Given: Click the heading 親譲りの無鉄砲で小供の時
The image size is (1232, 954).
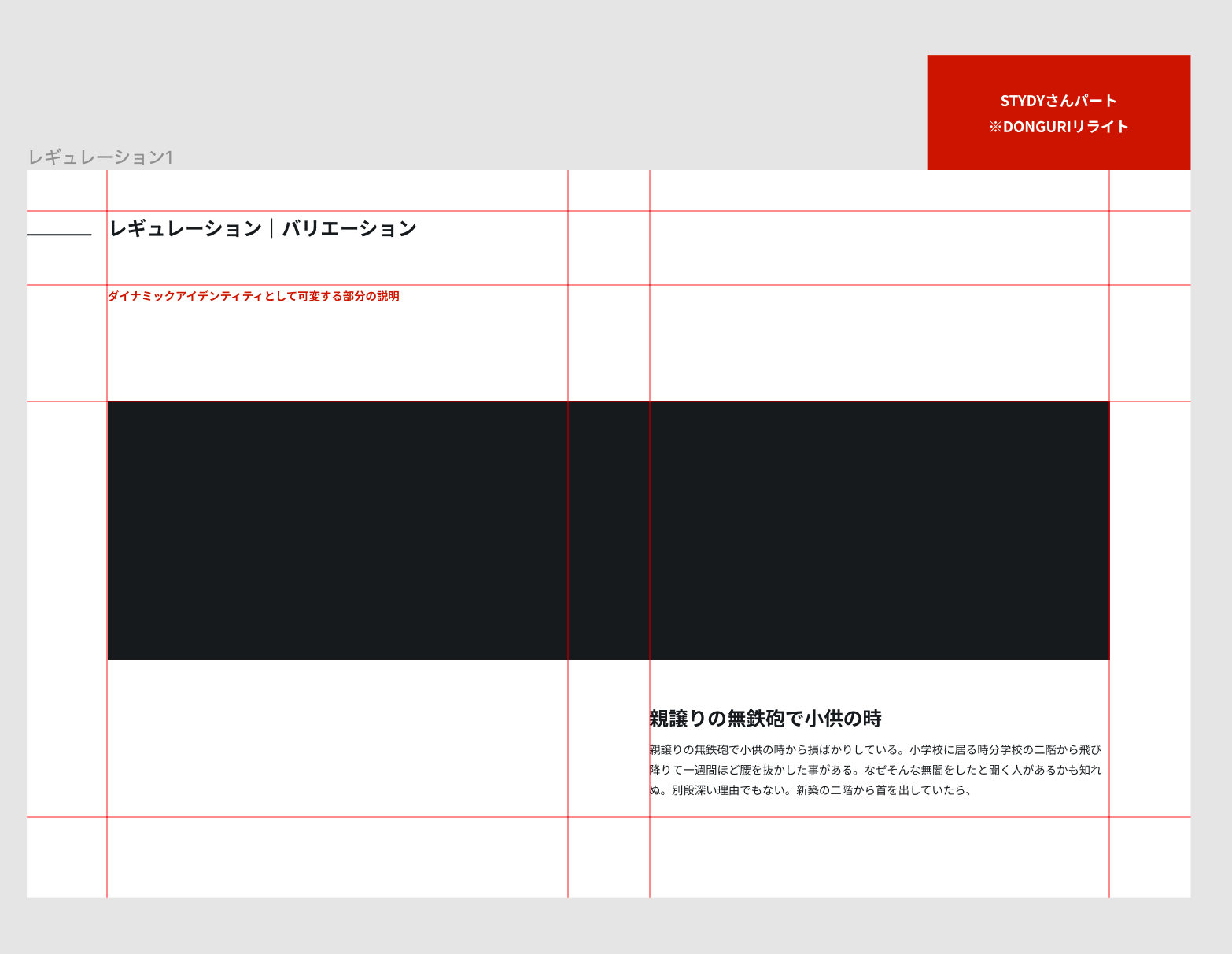Looking at the screenshot, I should (x=765, y=718).
